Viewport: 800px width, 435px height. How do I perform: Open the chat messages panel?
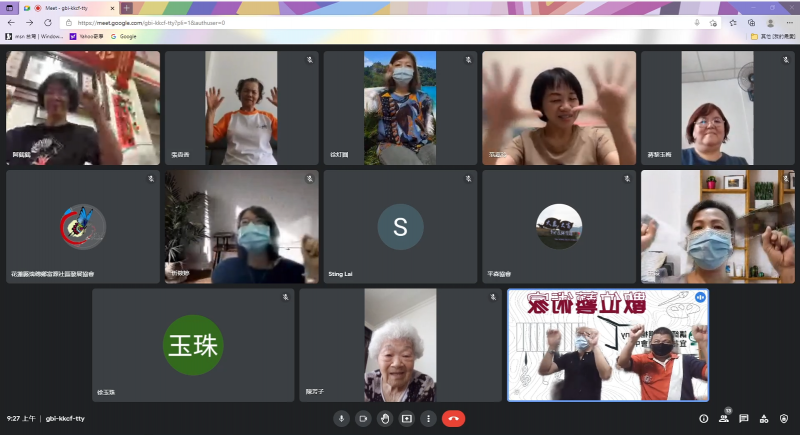click(744, 419)
